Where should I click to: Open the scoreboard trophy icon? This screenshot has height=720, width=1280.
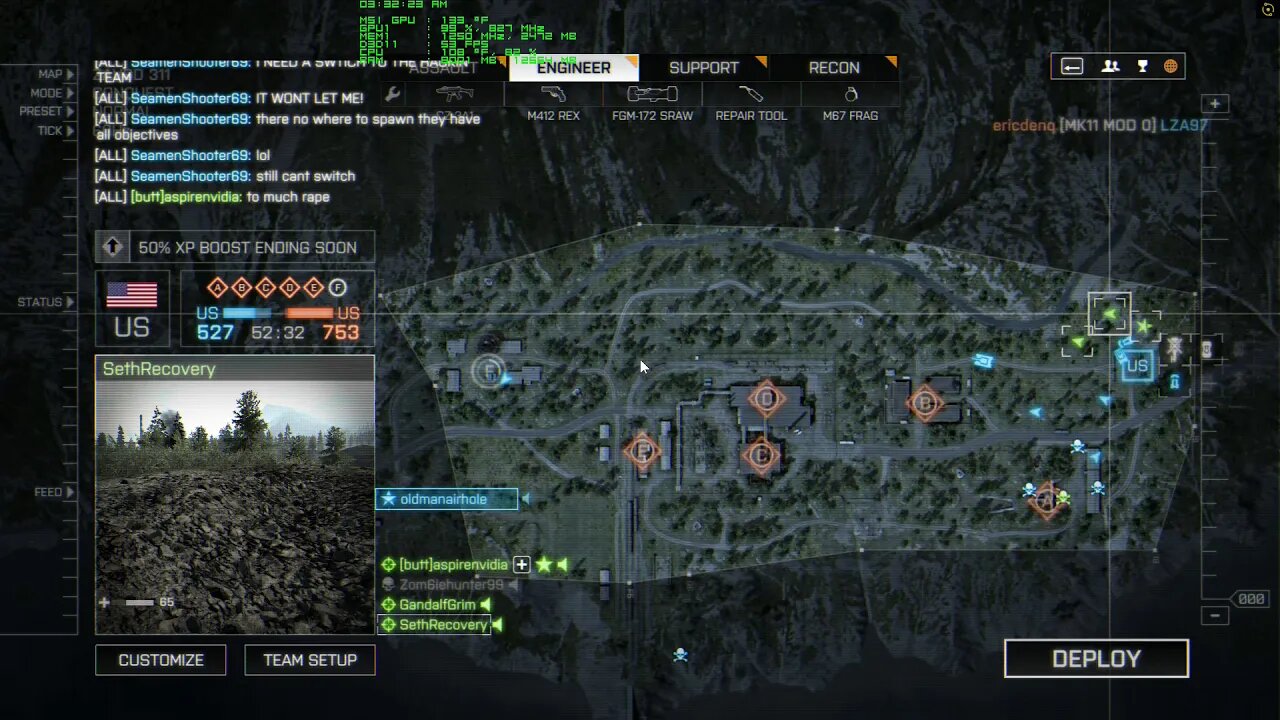point(1142,67)
